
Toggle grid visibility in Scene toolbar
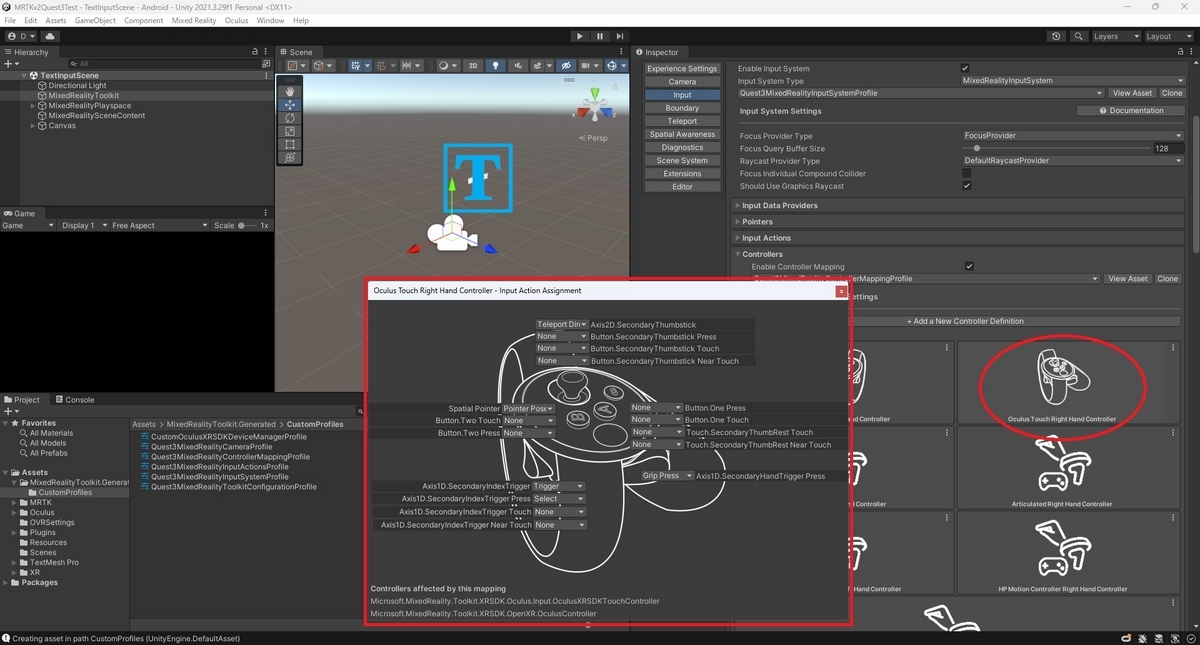coord(355,66)
